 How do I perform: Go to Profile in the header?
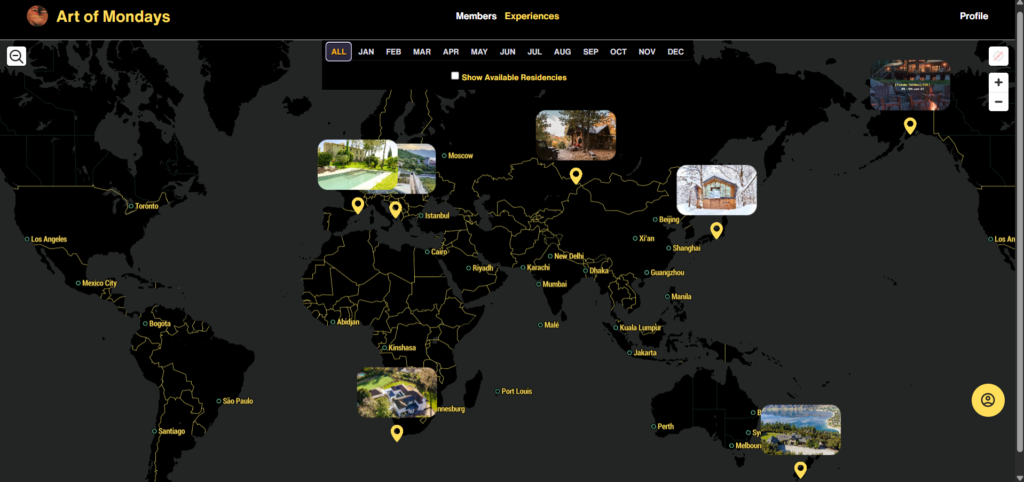point(974,16)
